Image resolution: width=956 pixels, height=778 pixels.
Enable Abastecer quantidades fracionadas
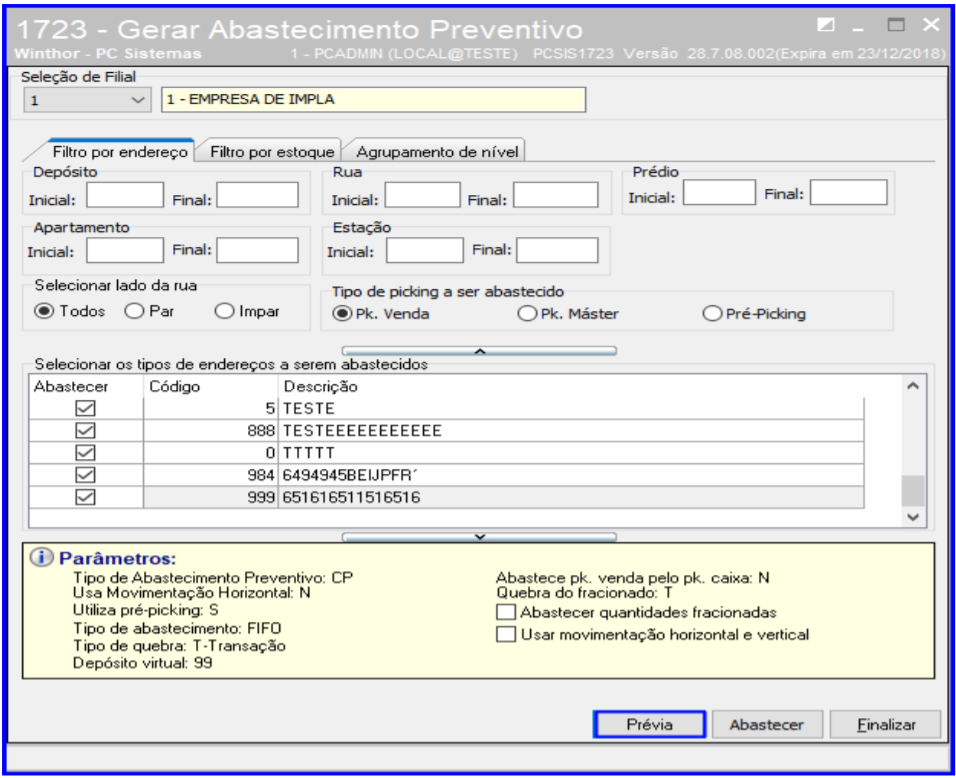[637, 612]
